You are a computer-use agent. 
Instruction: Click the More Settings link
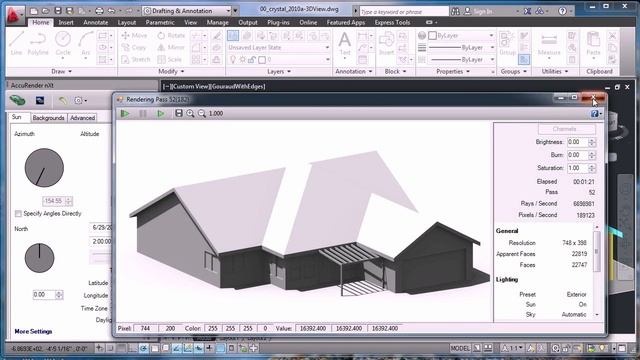pyautogui.click(x=33, y=331)
